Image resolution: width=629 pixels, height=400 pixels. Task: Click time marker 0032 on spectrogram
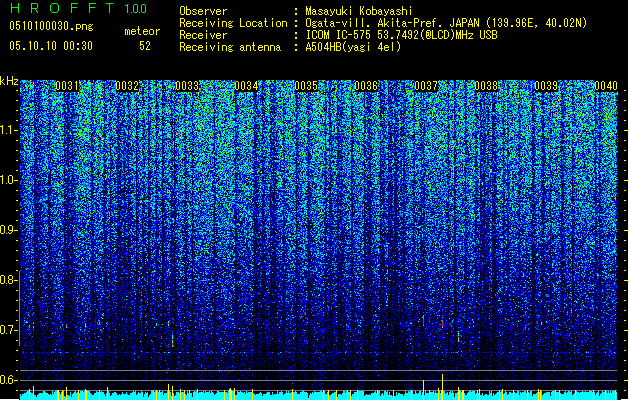click(x=127, y=86)
